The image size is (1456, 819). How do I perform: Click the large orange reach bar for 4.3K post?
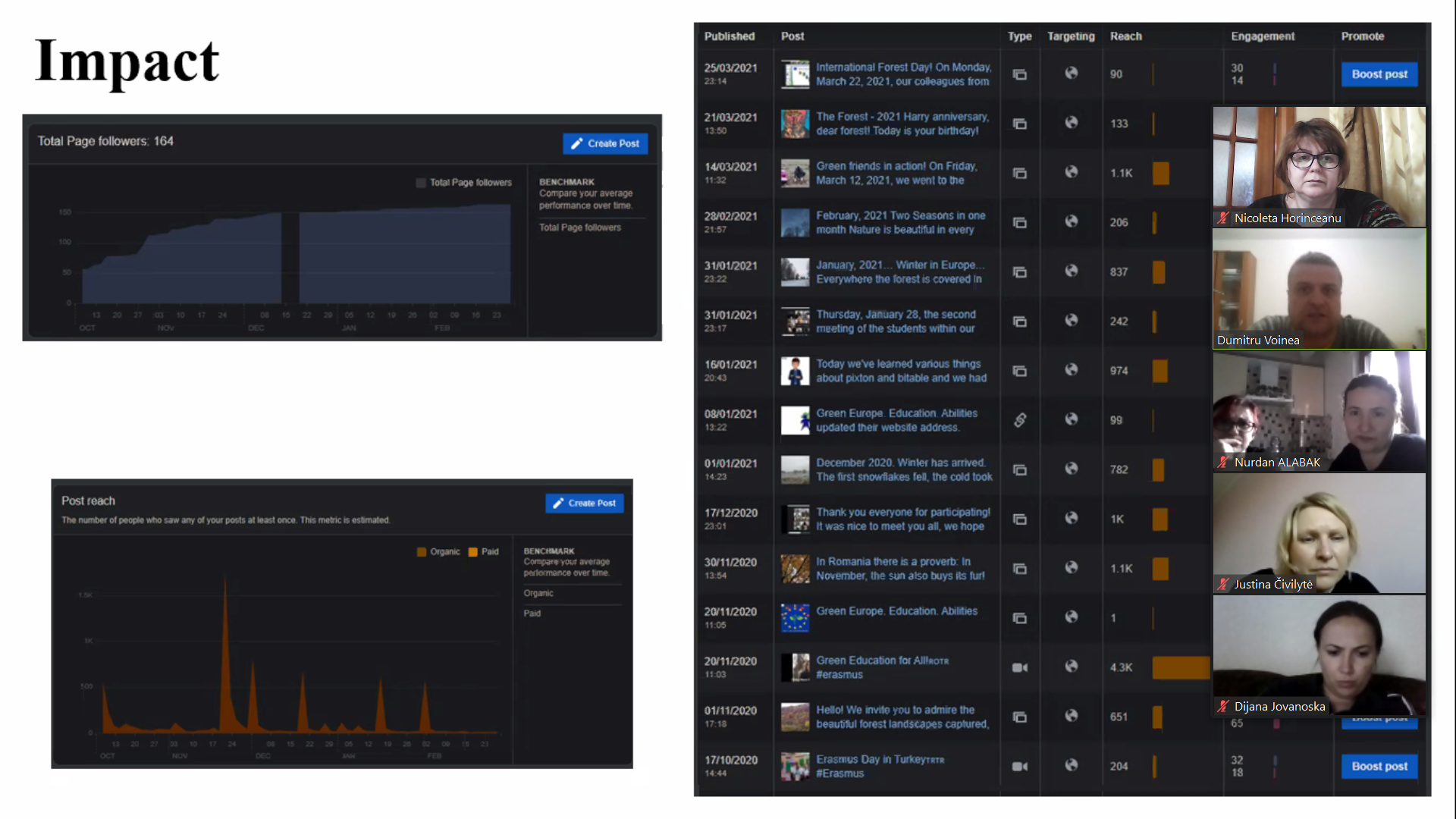coord(1181,667)
